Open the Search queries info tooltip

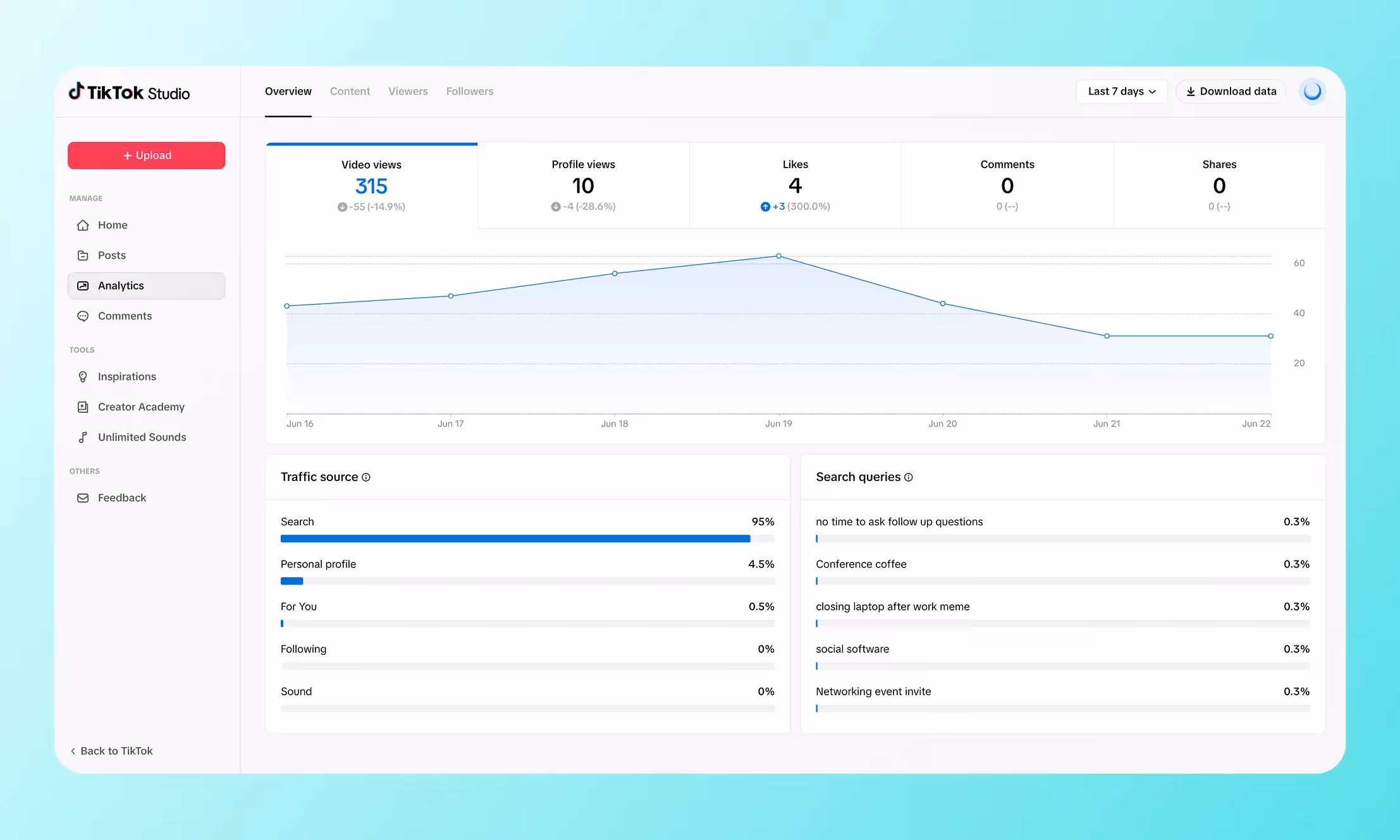pyautogui.click(x=909, y=477)
